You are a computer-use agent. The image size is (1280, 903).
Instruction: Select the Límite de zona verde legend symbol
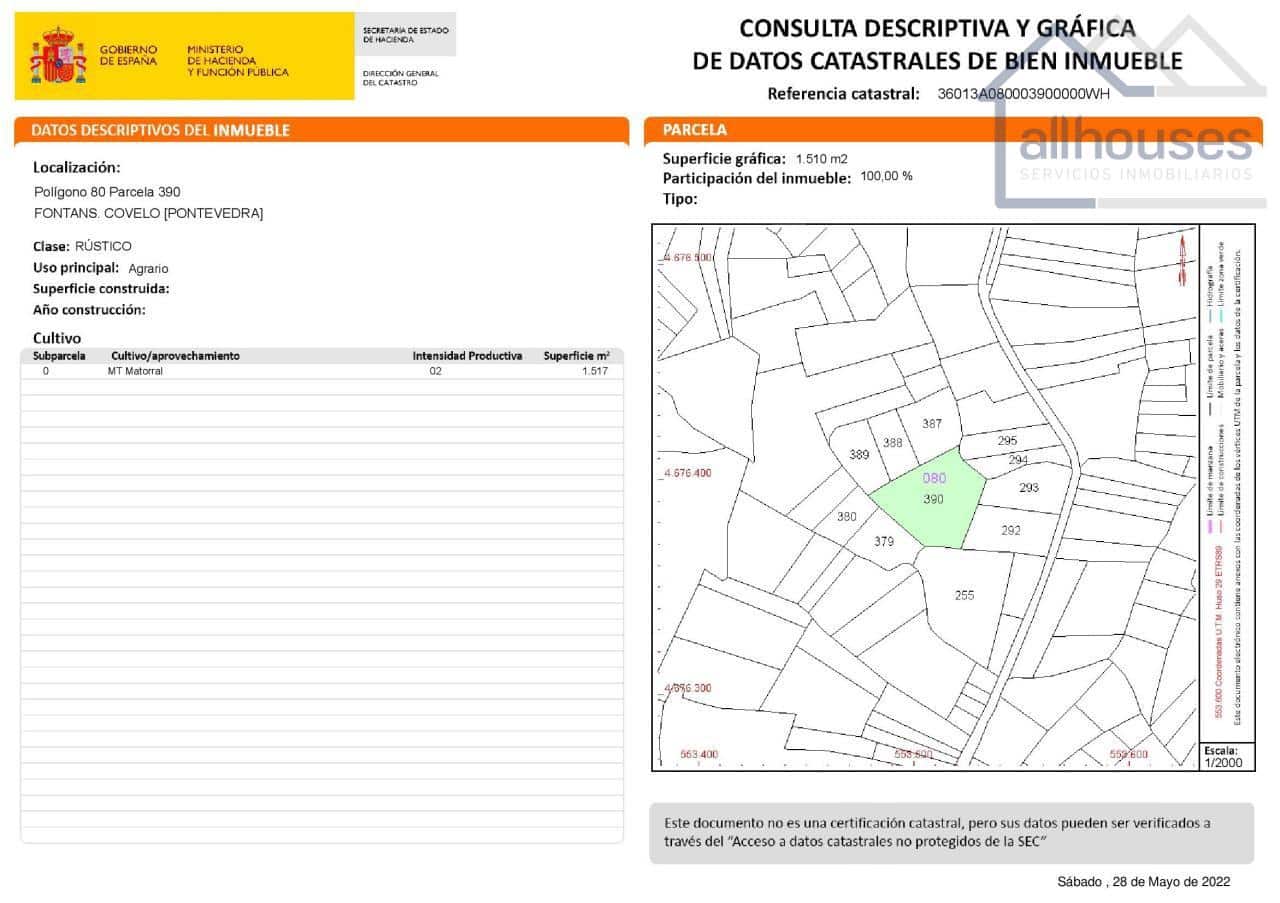(1221, 314)
